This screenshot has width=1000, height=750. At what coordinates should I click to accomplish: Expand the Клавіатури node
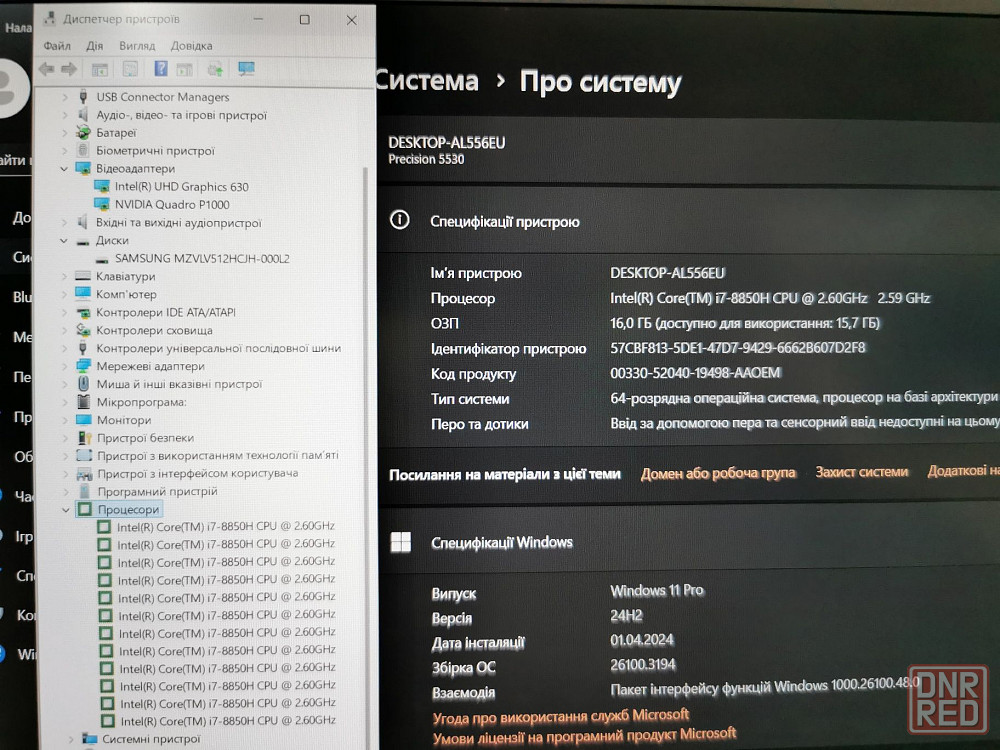pos(64,276)
